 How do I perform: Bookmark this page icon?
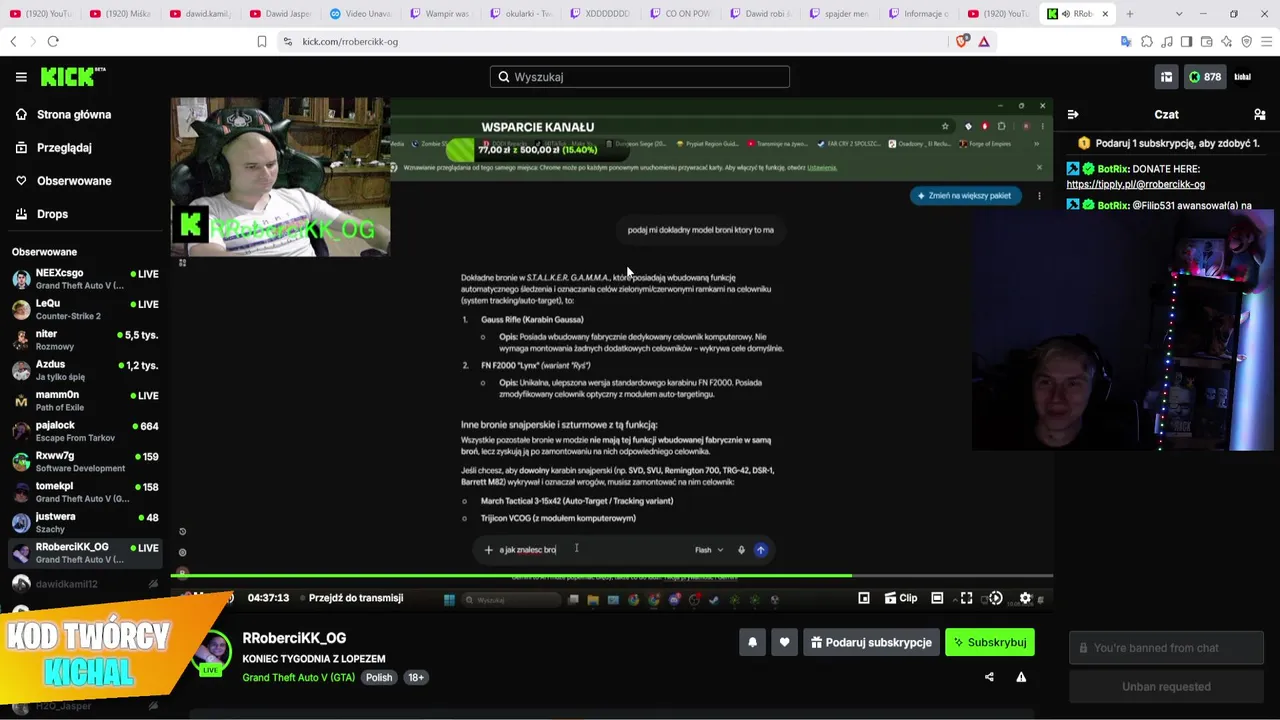[x=262, y=41]
